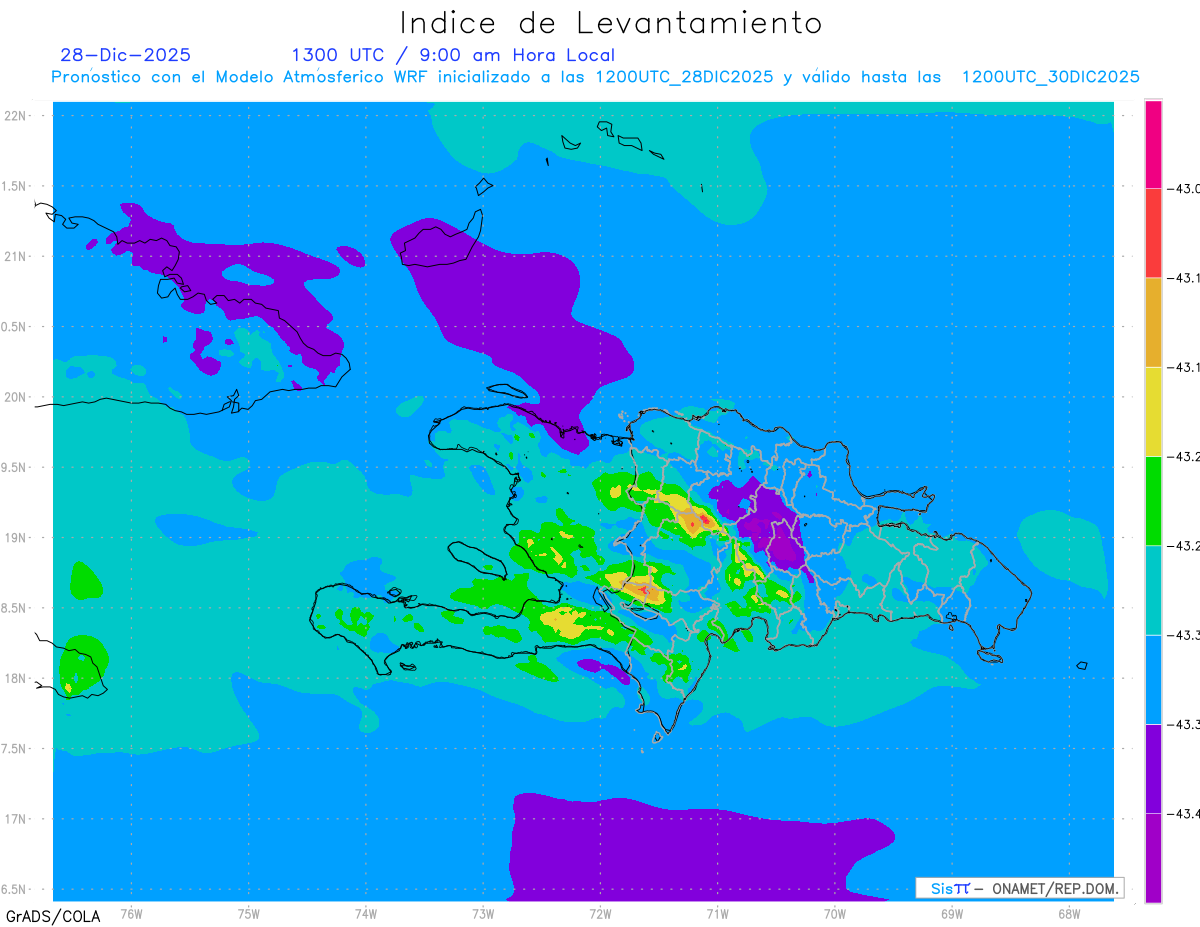Viewport: 1200px width, 927px height.
Task: Click the '21N' latitude label
Action: [x=16, y=256]
